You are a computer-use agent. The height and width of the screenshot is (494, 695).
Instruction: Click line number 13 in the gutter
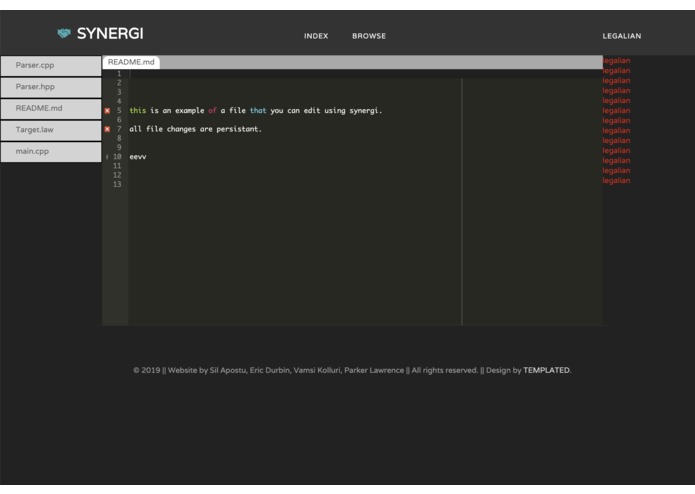[117, 184]
